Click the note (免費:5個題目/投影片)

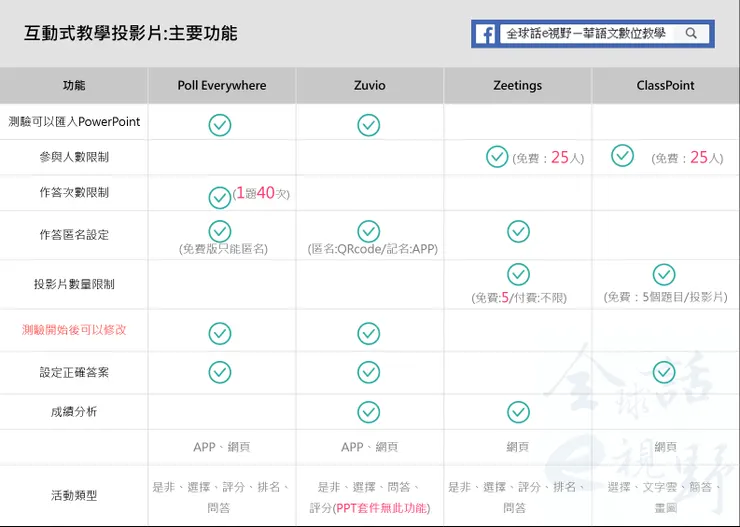665,297
